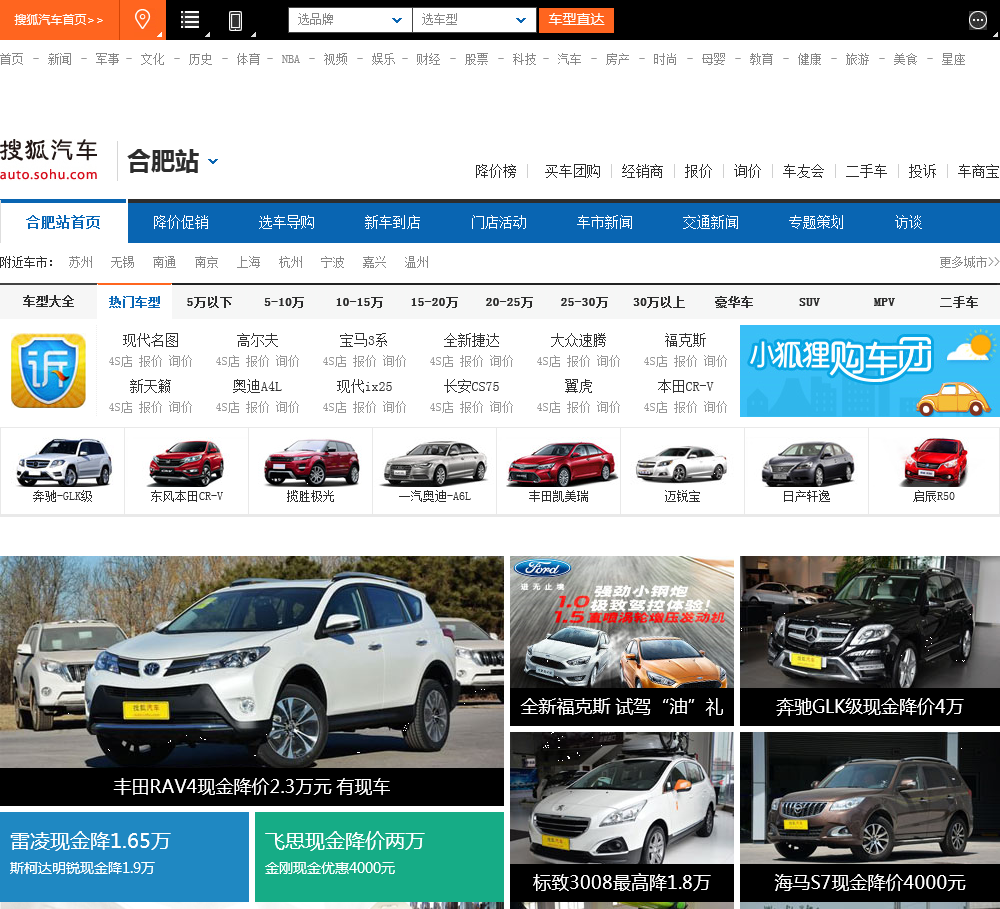Open the 飞思现金降价两万 green tile
The height and width of the screenshot is (909, 1000).
379,857
